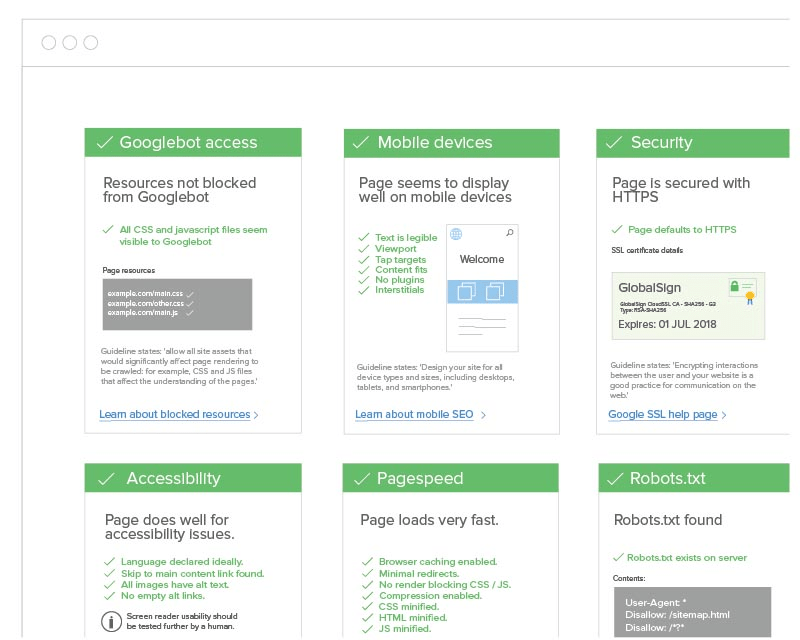Click the checkmark icon on the Security header
The height and width of the screenshot is (640, 800).
613,142
